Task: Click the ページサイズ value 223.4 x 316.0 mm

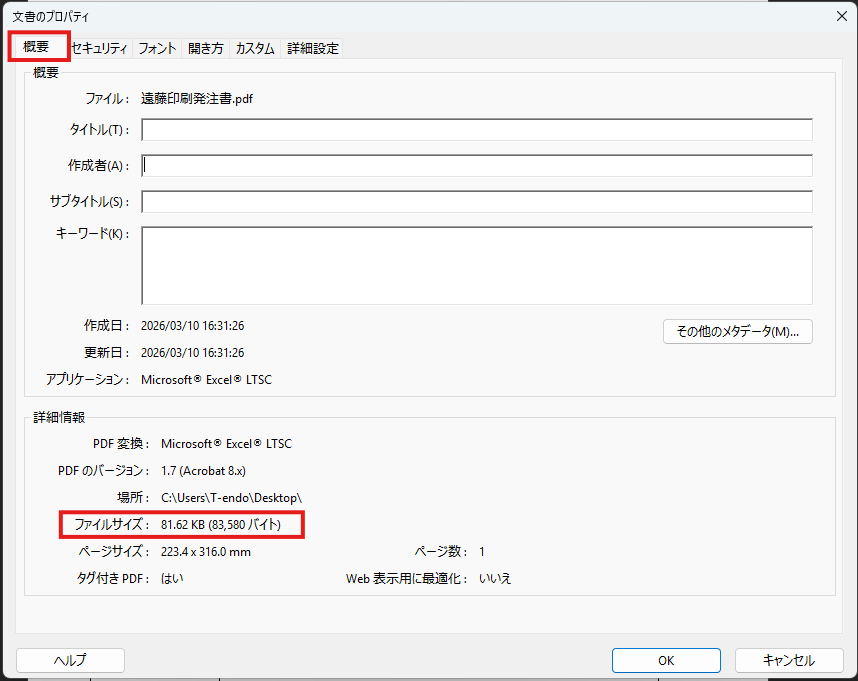Action: coord(205,551)
